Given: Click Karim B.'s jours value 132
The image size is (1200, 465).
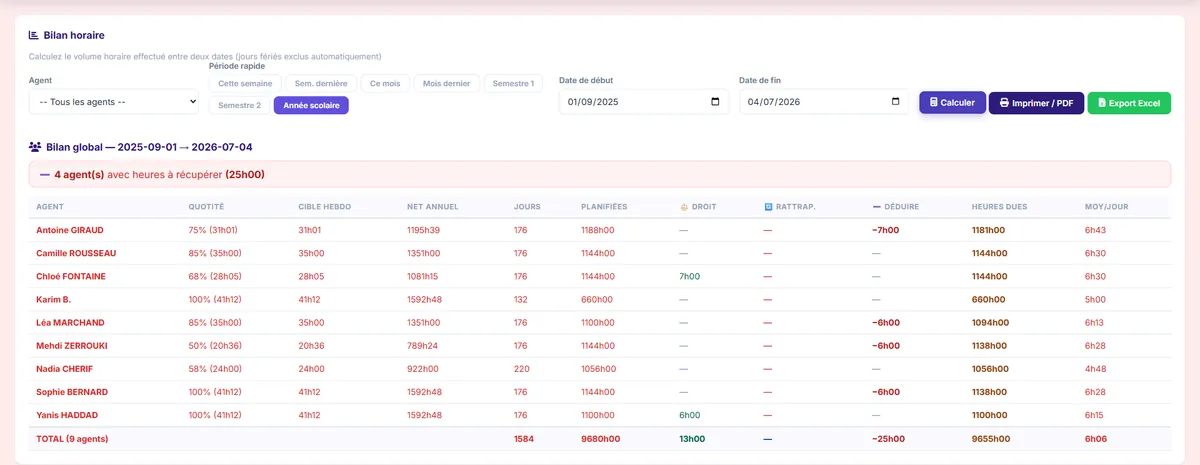Looking at the screenshot, I should (x=520, y=299).
